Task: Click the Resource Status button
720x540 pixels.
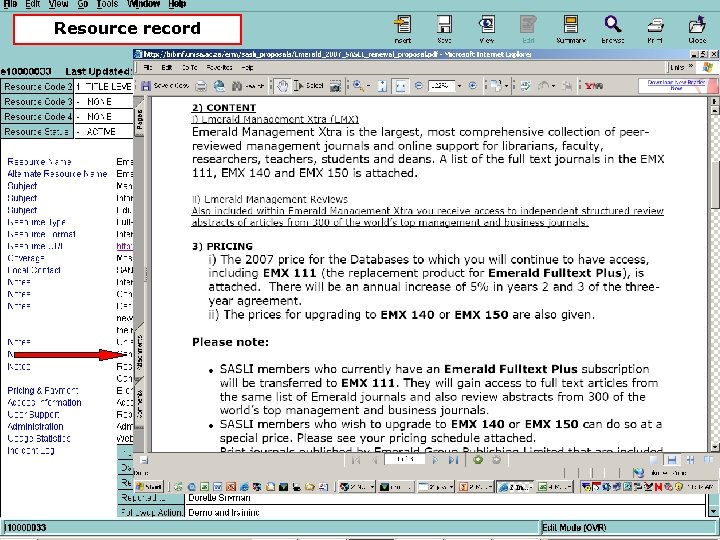Action: [x=37, y=131]
